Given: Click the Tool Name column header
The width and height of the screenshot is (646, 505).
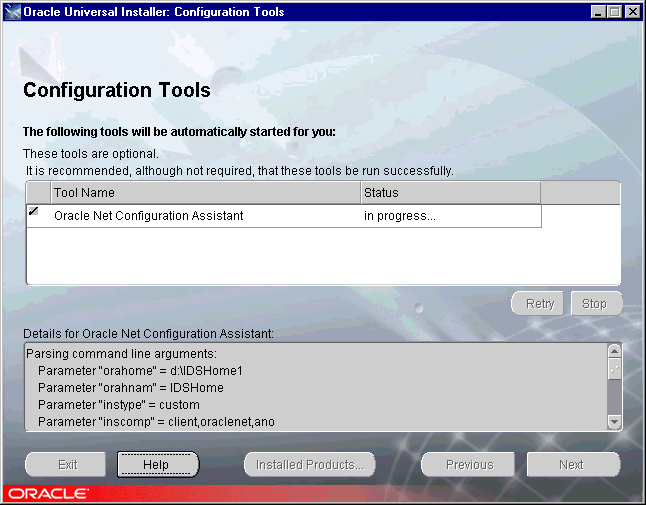Looking at the screenshot, I should pos(206,193).
